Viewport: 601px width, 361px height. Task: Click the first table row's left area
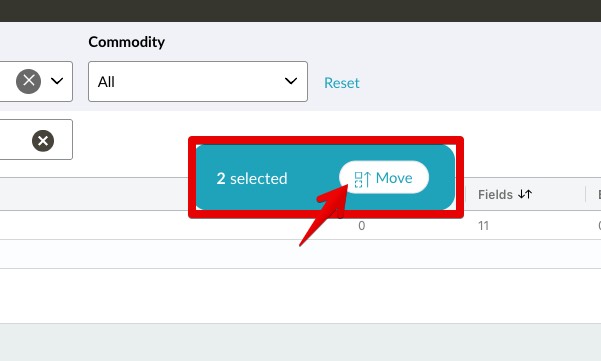[x=96, y=225]
